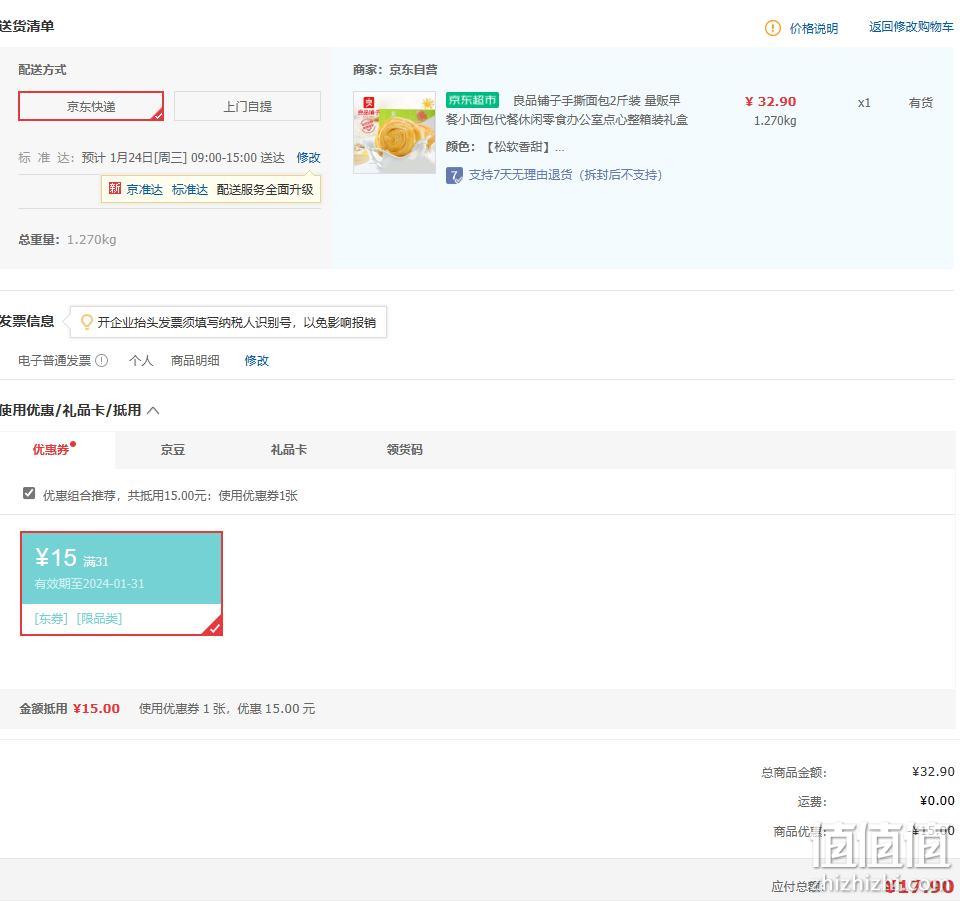Click the 价格说明 link
The height and width of the screenshot is (901, 960).
tap(814, 28)
